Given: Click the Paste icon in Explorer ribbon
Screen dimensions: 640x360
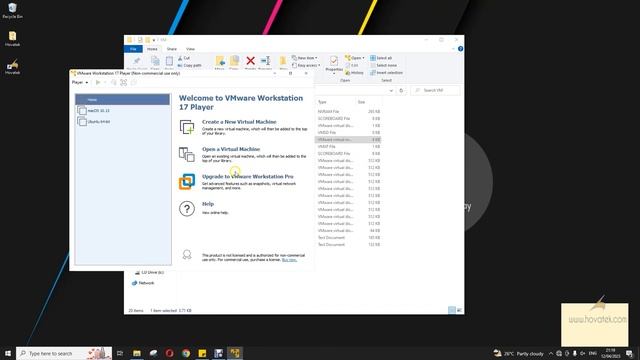Looking at the screenshot, I should (169, 61).
